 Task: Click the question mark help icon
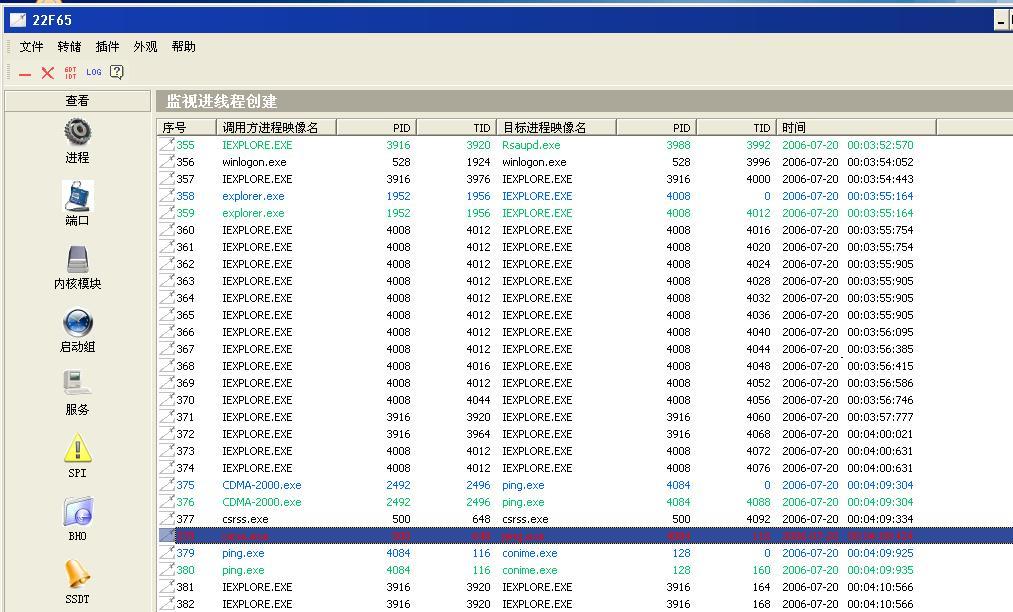pos(117,72)
